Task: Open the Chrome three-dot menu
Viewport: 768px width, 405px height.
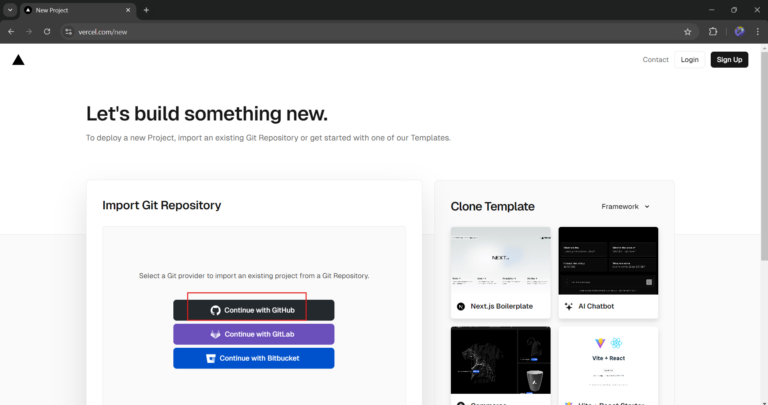Action: pyautogui.click(x=757, y=32)
